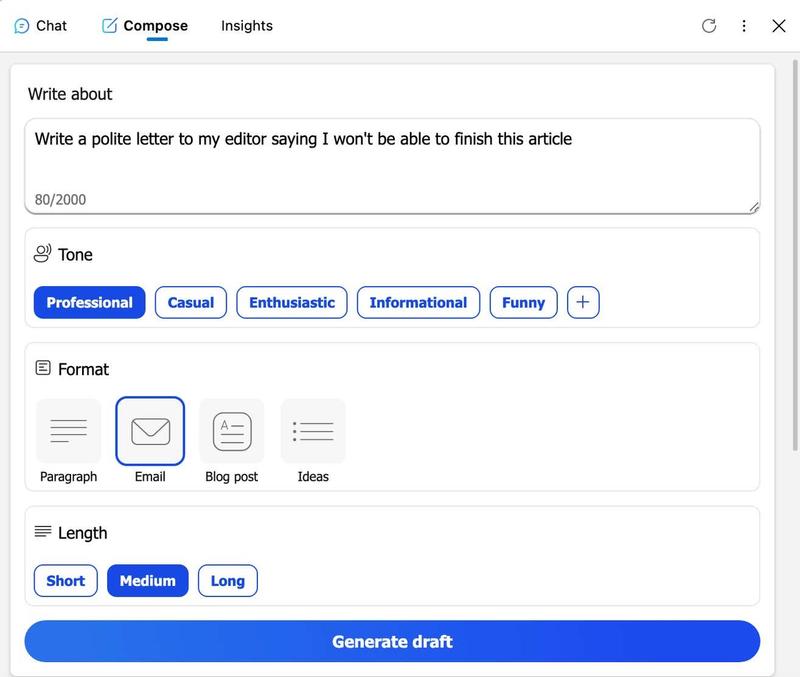Set tone to Casual
Image resolution: width=800 pixels, height=677 pixels.
191,302
